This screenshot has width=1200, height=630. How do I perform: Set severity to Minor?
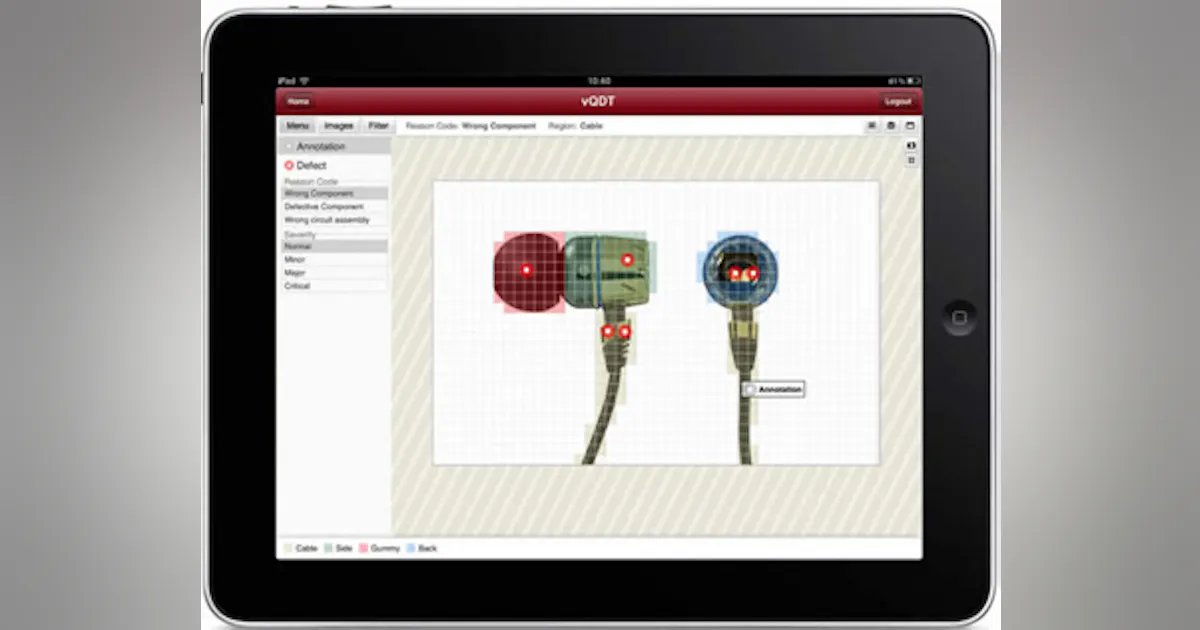(x=334, y=259)
